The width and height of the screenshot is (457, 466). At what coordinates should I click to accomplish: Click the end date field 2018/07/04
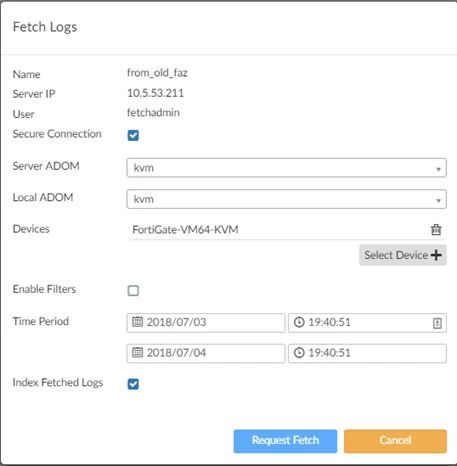(x=206, y=353)
